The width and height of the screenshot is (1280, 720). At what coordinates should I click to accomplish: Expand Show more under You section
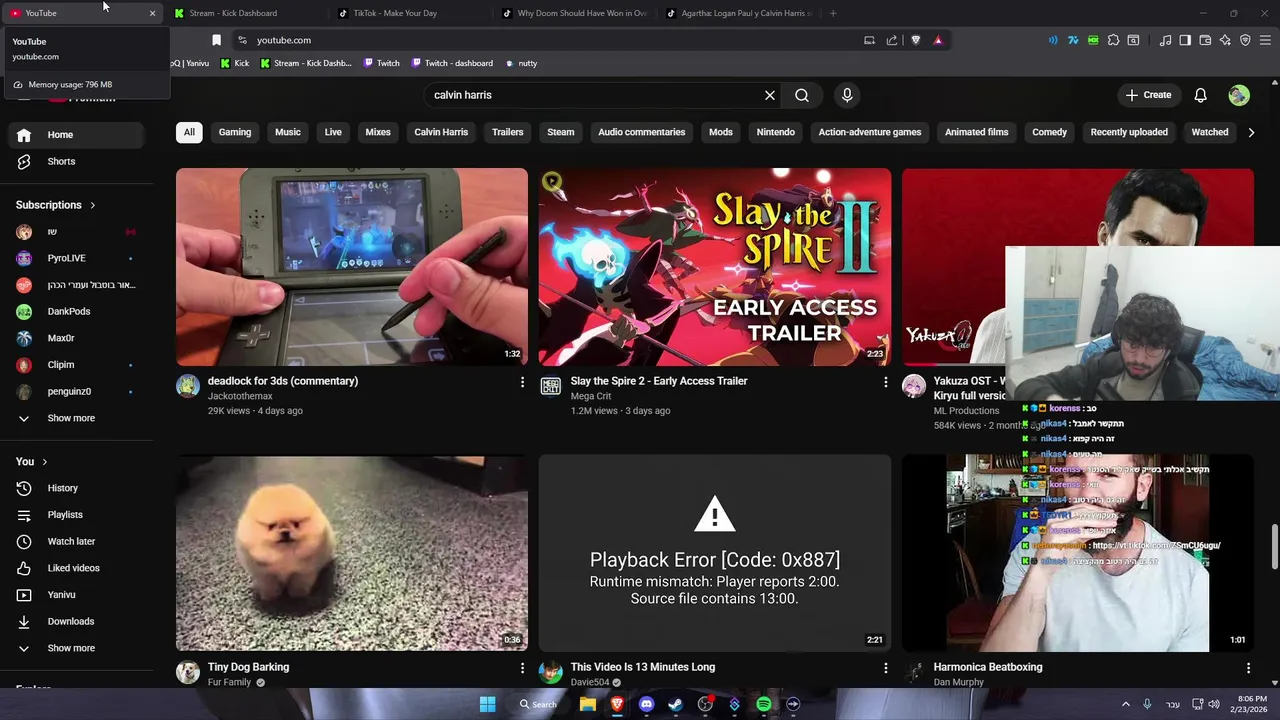77,648
